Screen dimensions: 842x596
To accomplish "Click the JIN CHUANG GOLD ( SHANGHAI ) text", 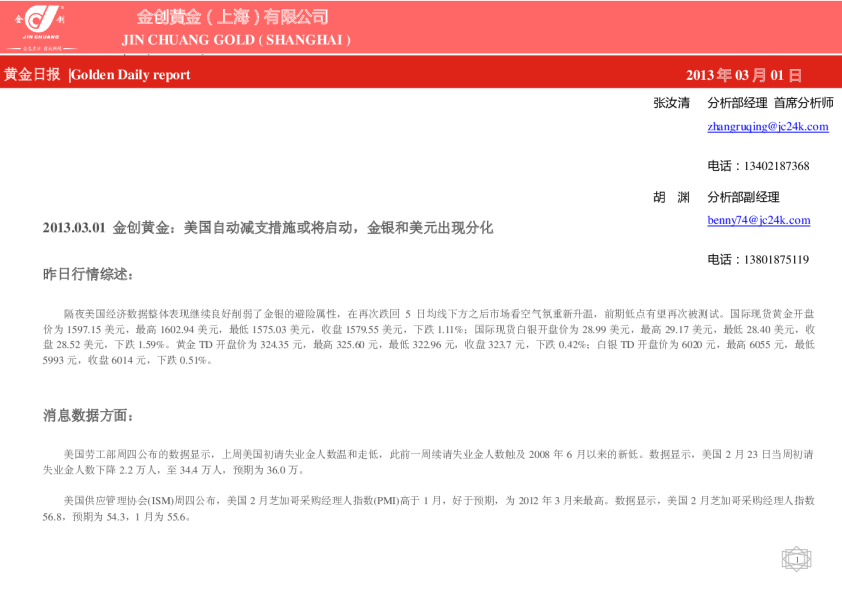I will pos(236,40).
